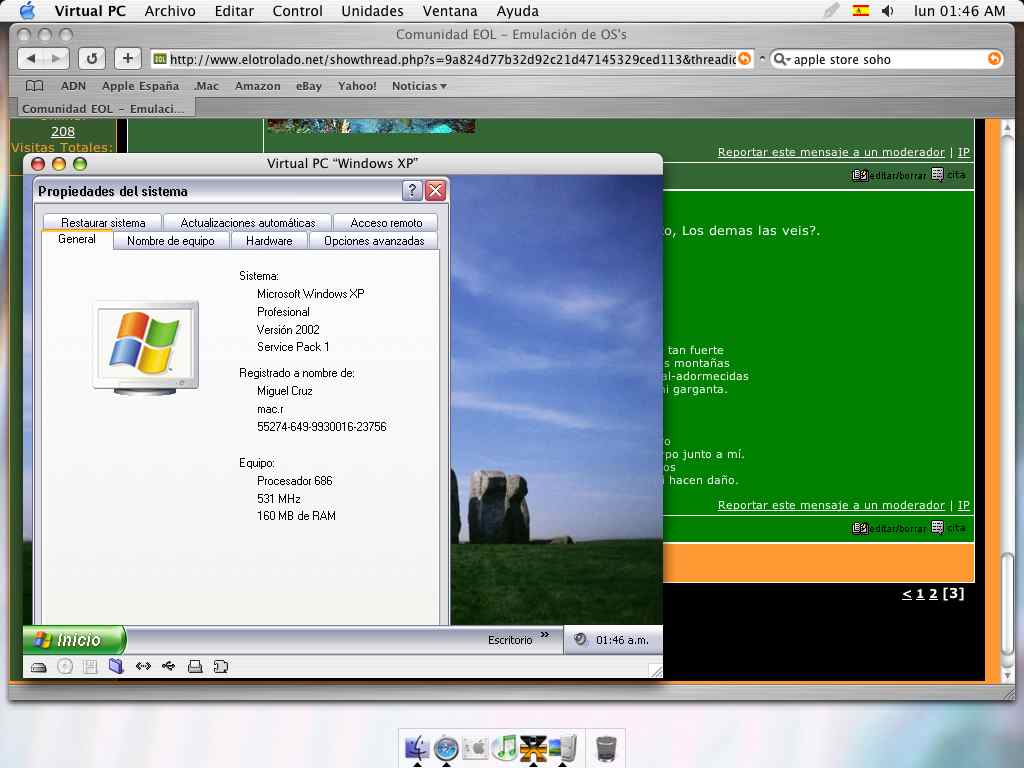Click second Reportar este mensaje a un moderador link
Viewport: 1024px width, 768px height.
point(831,505)
